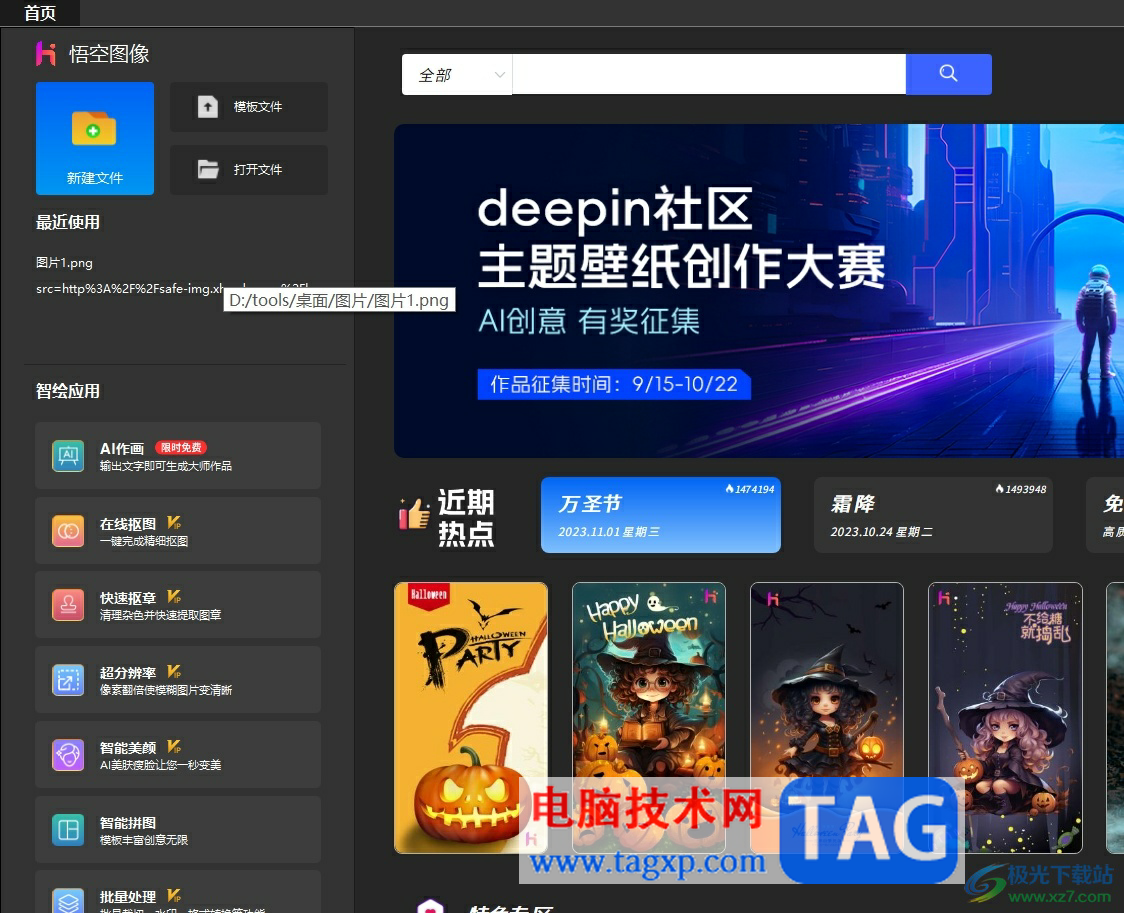Click the 快速抠章 stamp icon
This screenshot has width=1124, height=913.
coord(68,606)
